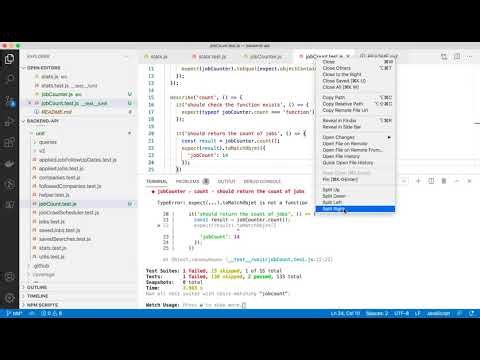Split the terminal with split icon
This screenshot has height=360, width=480.
coord(431,181)
